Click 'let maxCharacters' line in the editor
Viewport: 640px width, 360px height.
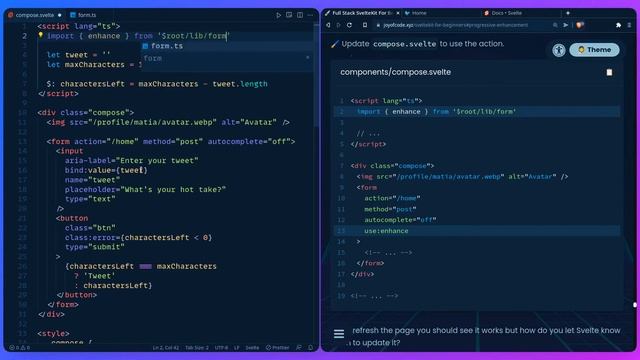93,65
